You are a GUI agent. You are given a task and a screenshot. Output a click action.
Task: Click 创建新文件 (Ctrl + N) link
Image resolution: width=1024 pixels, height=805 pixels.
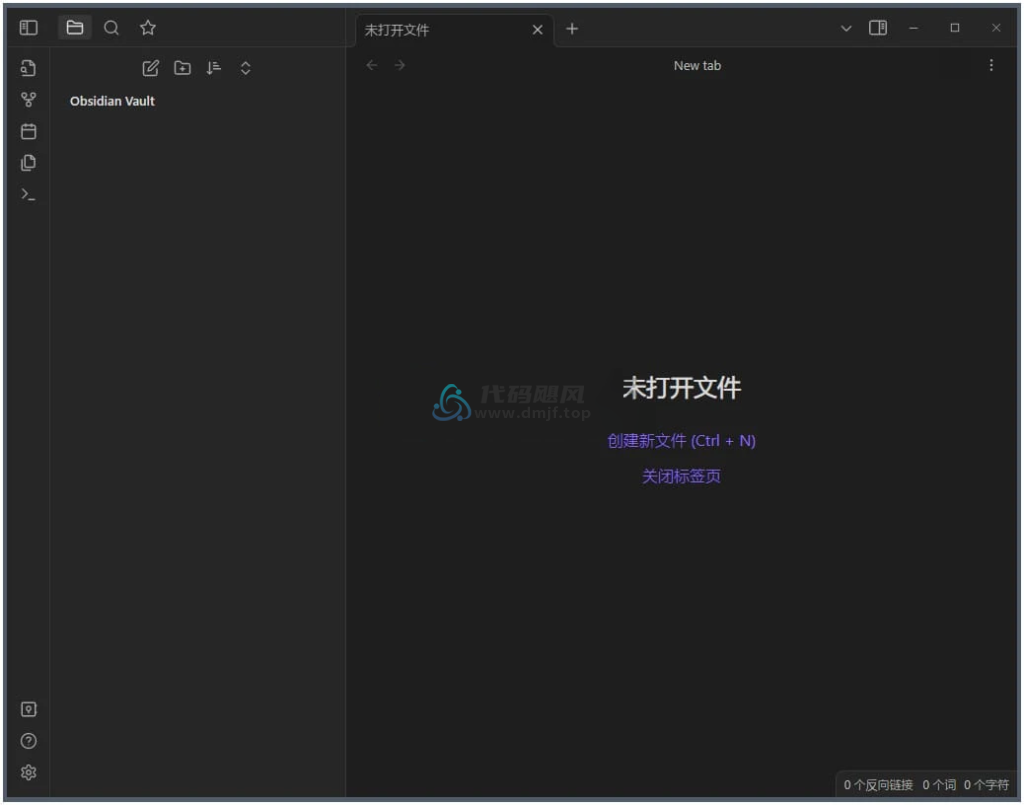(x=681, y=441)
